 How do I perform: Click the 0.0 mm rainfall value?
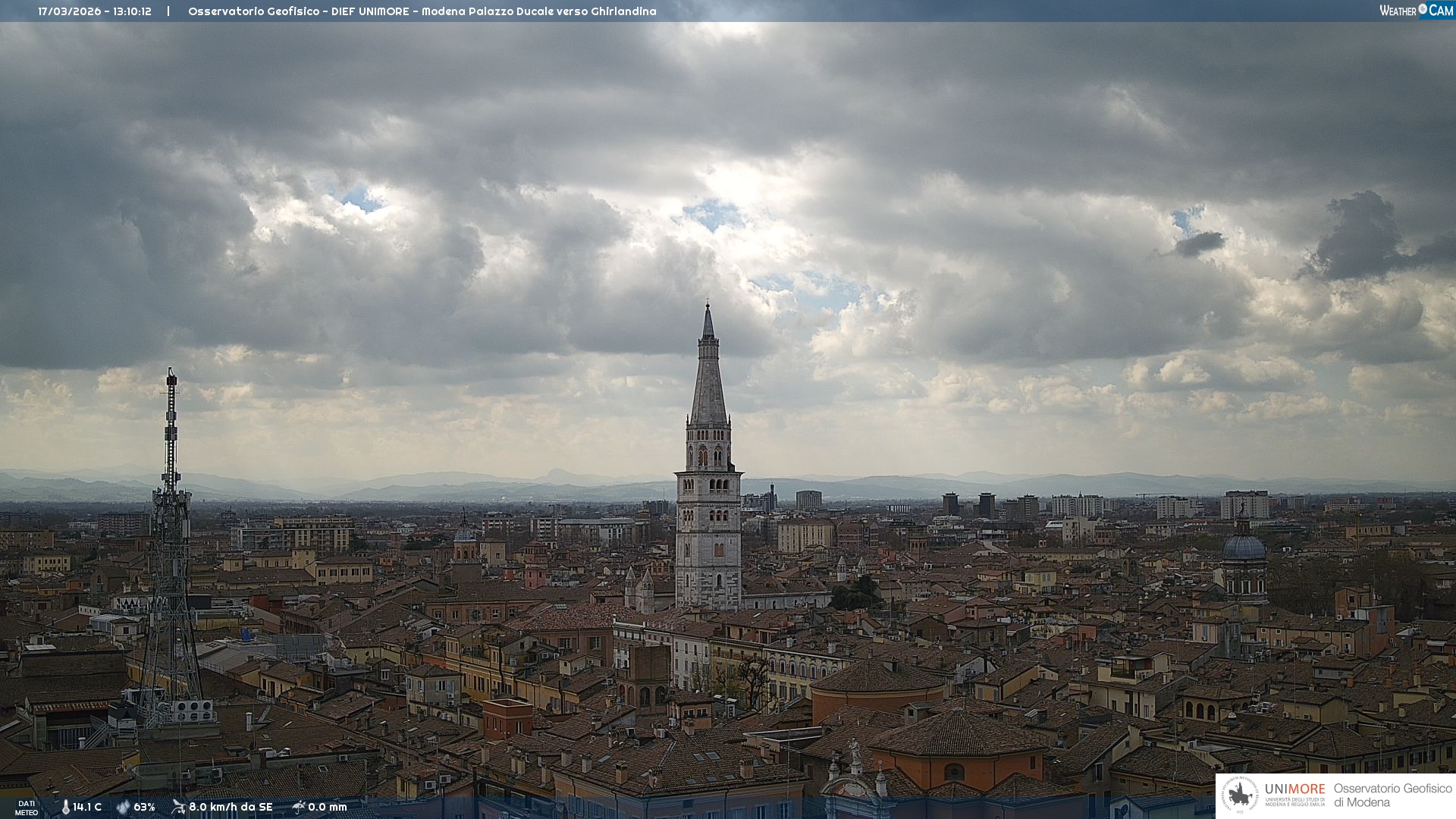[328, 808]
